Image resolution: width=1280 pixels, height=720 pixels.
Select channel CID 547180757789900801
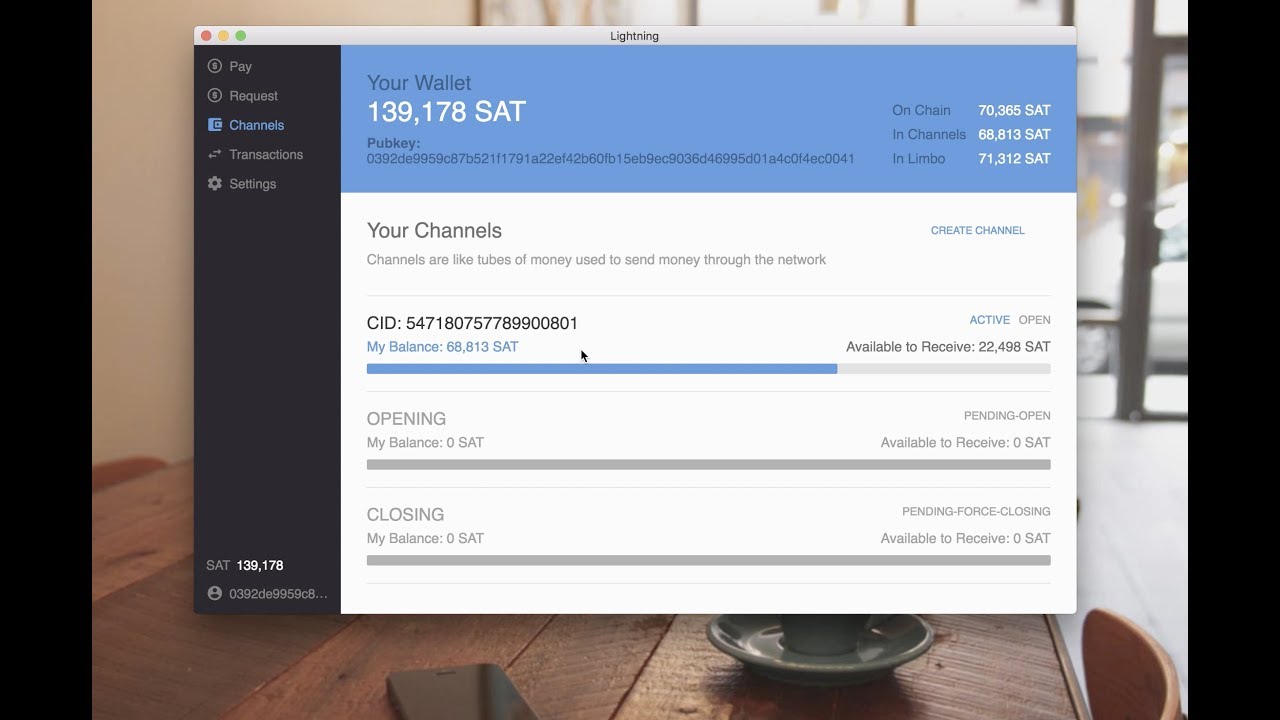point(473,322)
